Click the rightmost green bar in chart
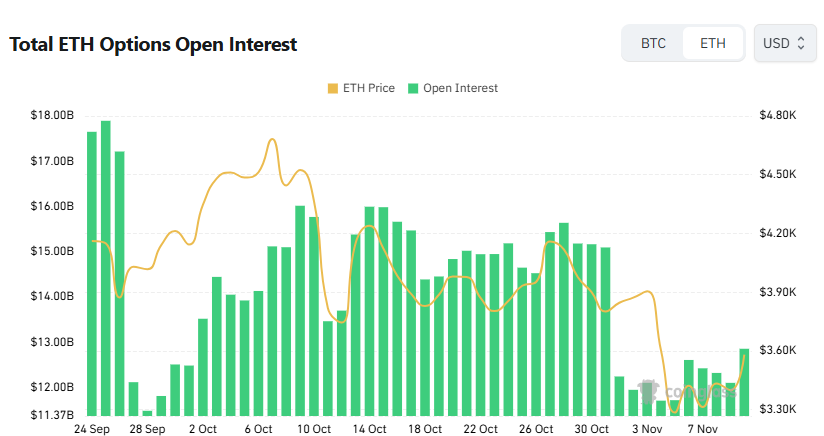824x436 pixels. click(x=744, y=381)
